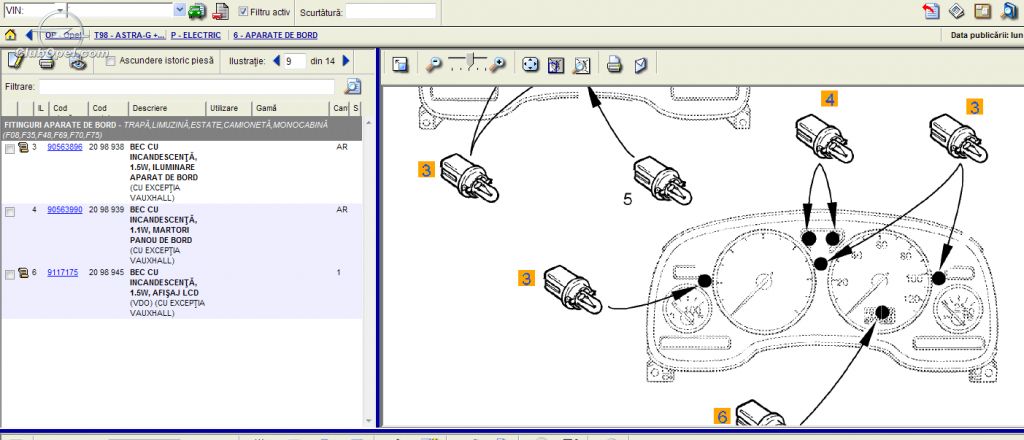Click callout number 6 in the diagram

click(722, 416)
